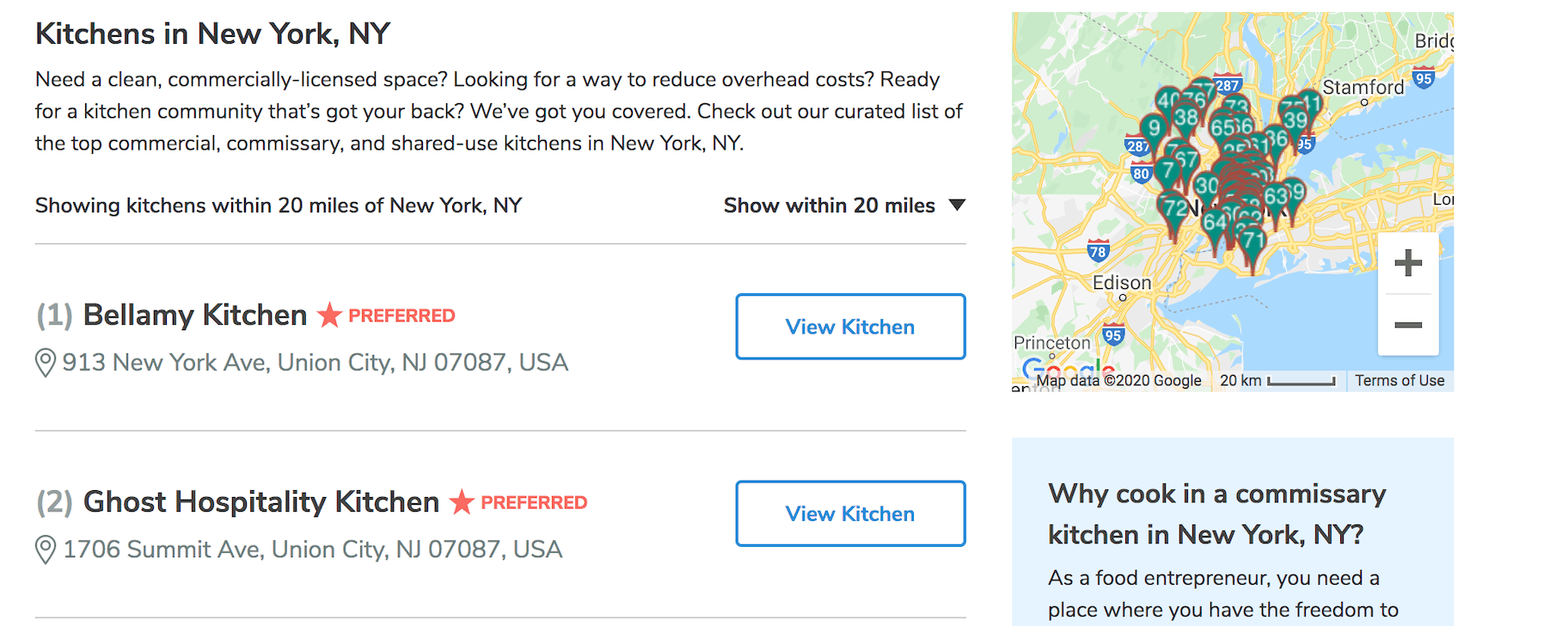The image size is (1568, 626).
Task: Select map pin number 9
Action: coord(1155,129)
